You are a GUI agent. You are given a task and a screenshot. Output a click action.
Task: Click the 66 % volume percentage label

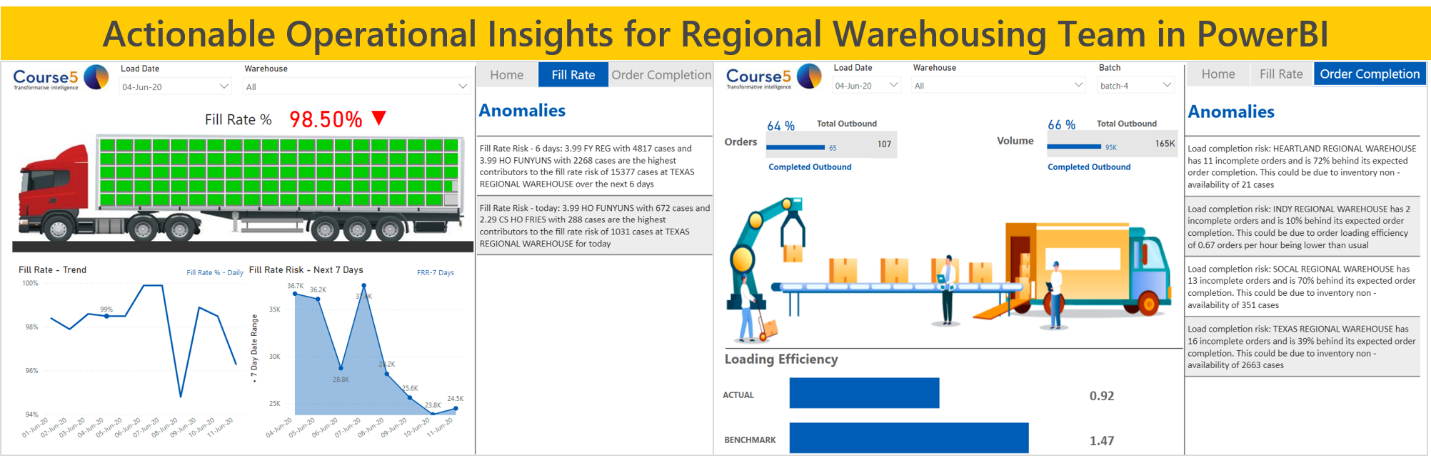(x=1062, y=125)
